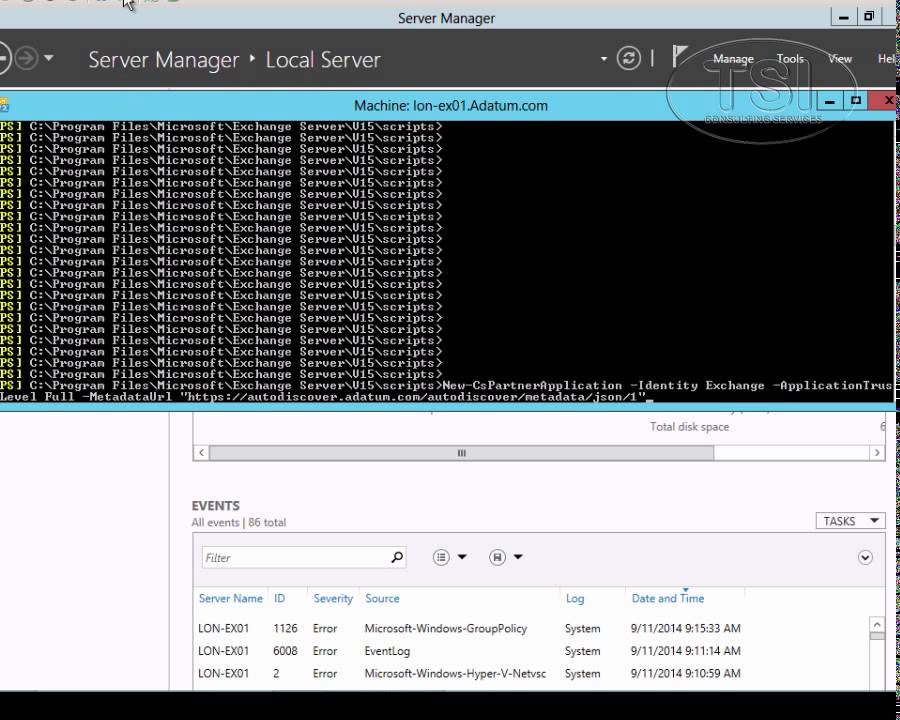Expand the Events filter chevron
The width and height of the screenshot is (900, 720).
tap(866, 558)
